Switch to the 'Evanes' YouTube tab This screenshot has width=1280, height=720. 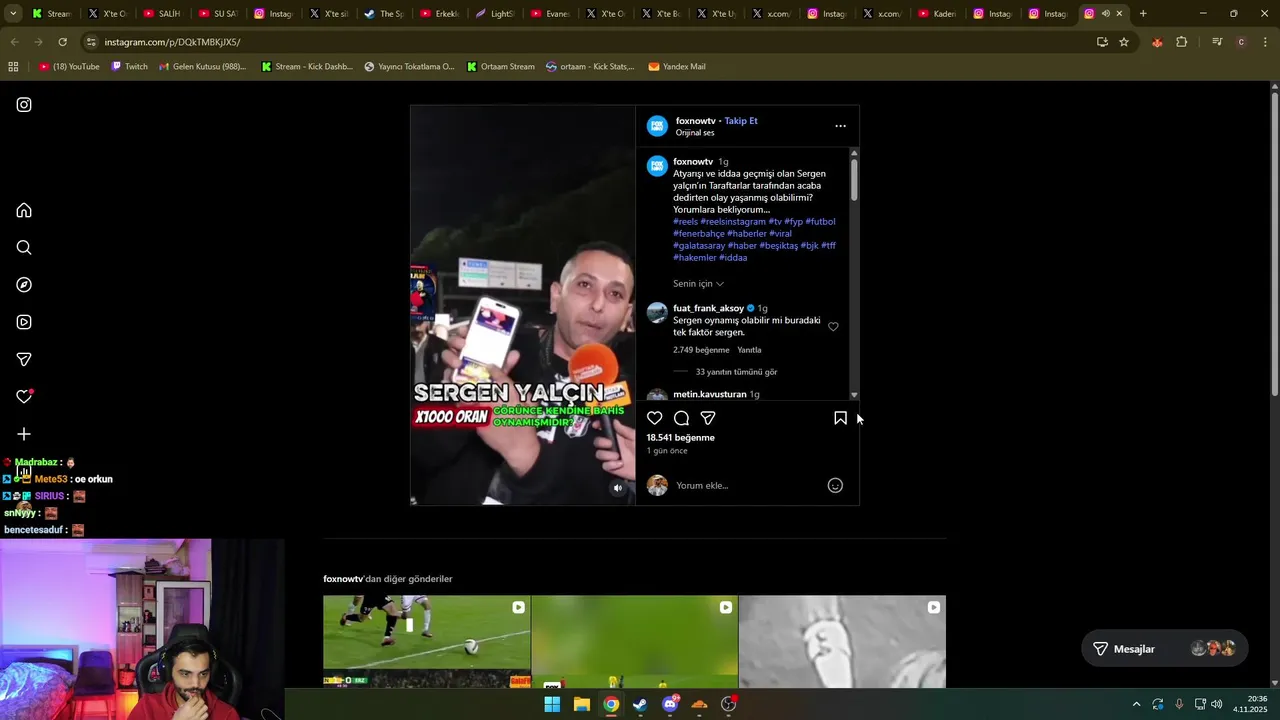tap(550, 14)
